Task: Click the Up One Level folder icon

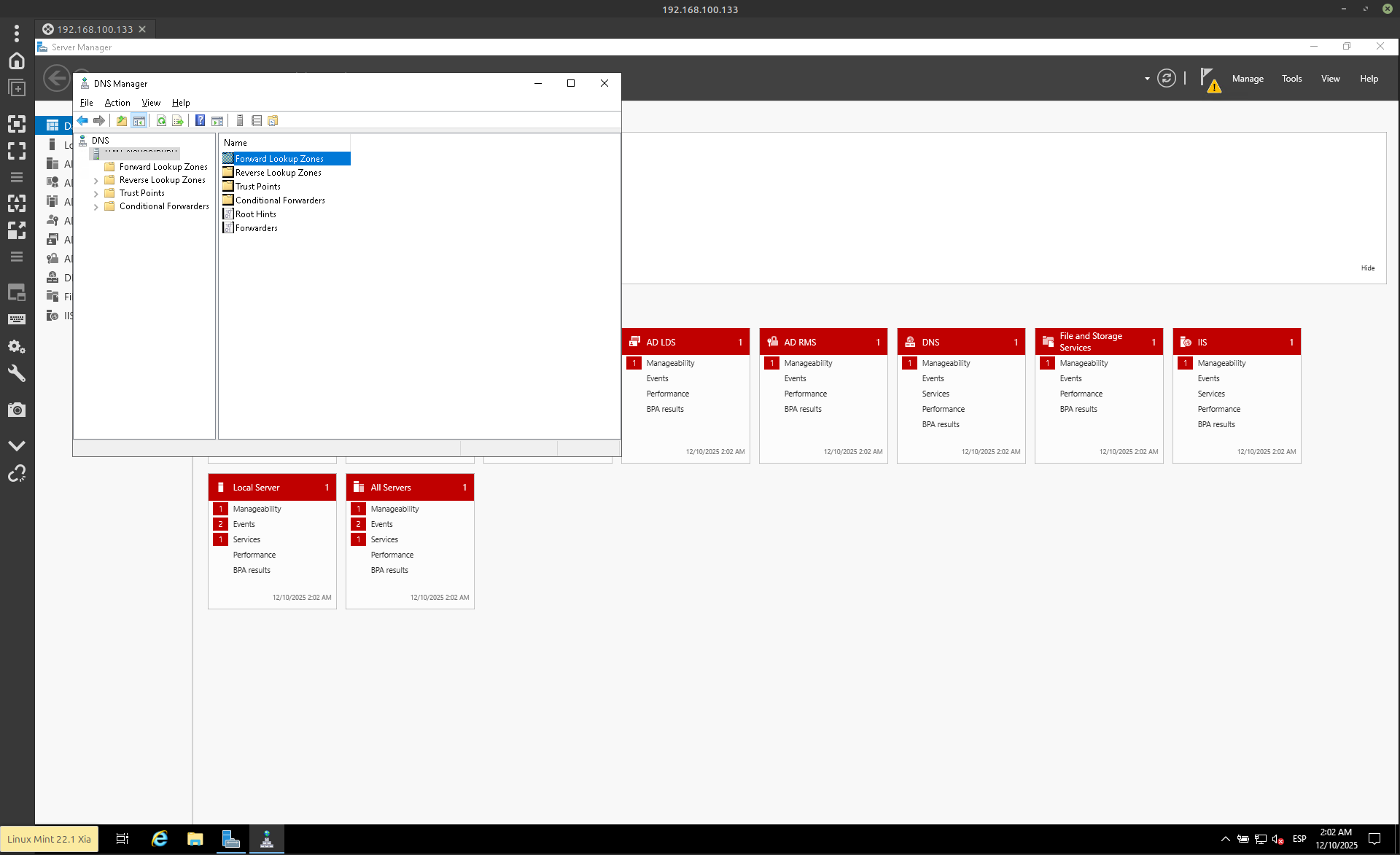Action: coord(122,121)
